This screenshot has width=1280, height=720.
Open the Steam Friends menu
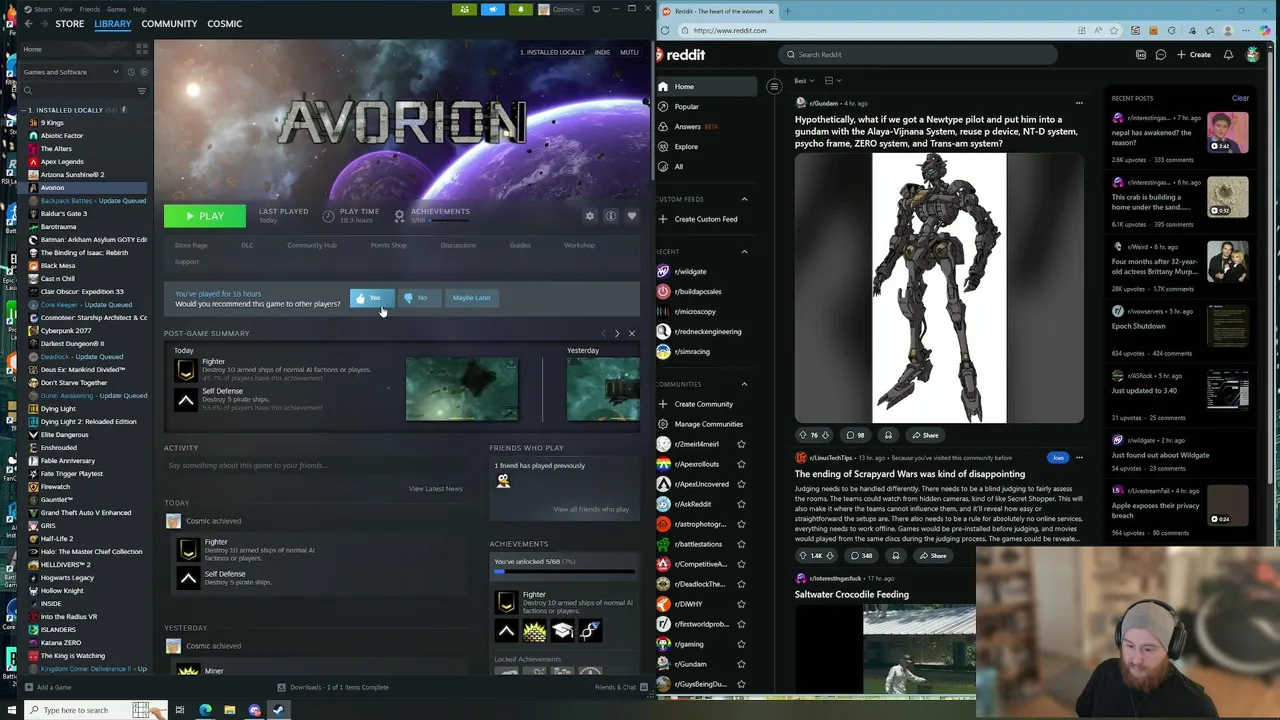(x=89, y=9)
